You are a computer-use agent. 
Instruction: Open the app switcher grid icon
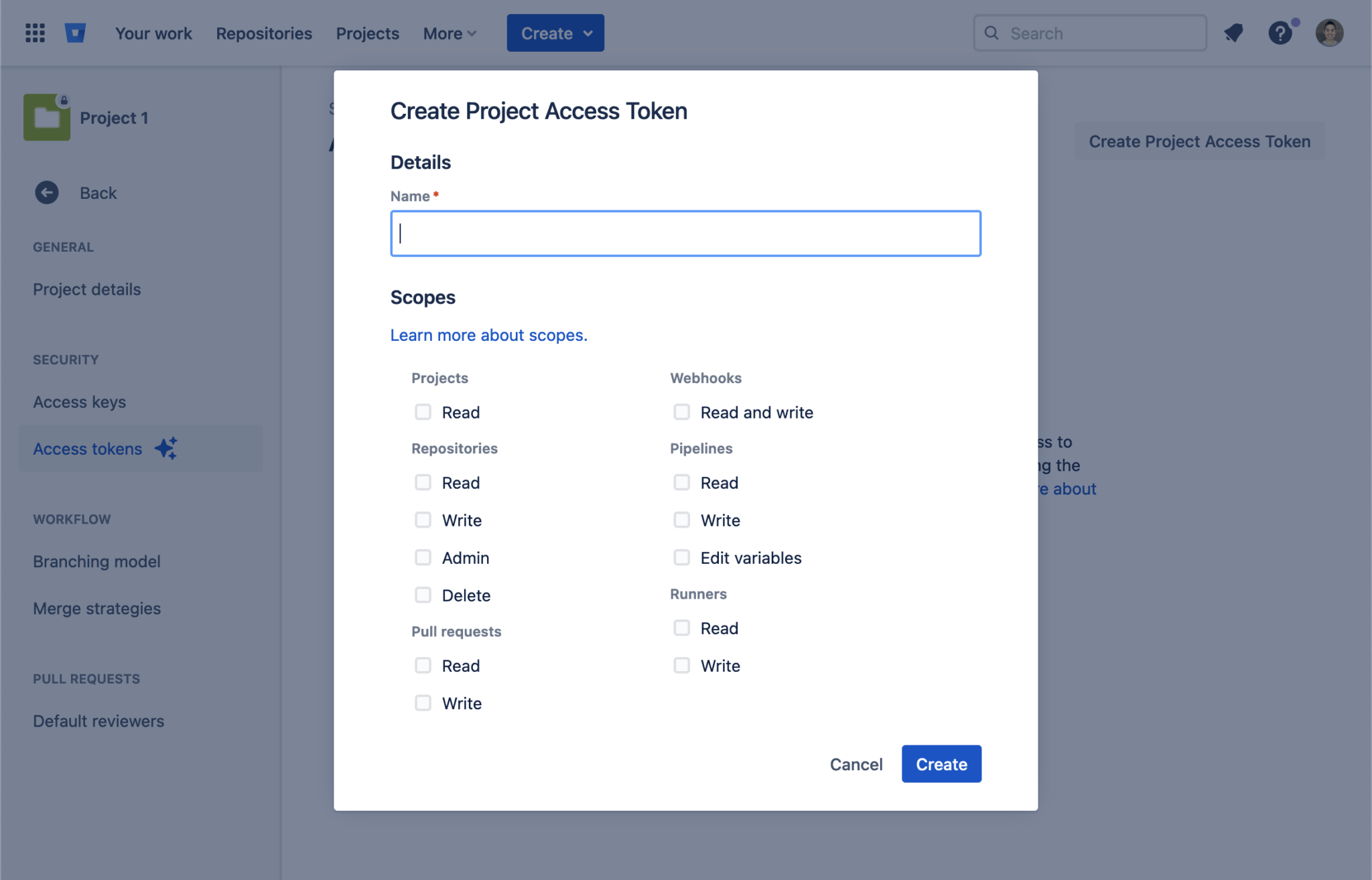[35, 33]
